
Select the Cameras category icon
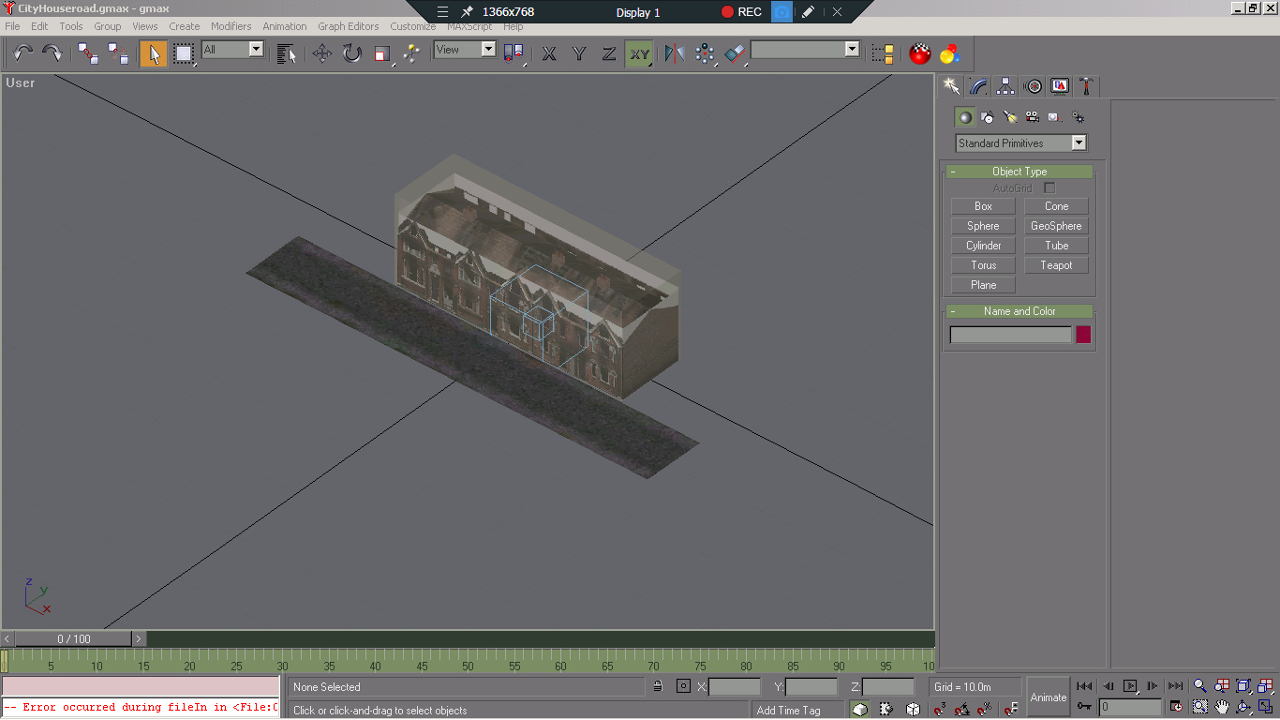click(1032, 117)
